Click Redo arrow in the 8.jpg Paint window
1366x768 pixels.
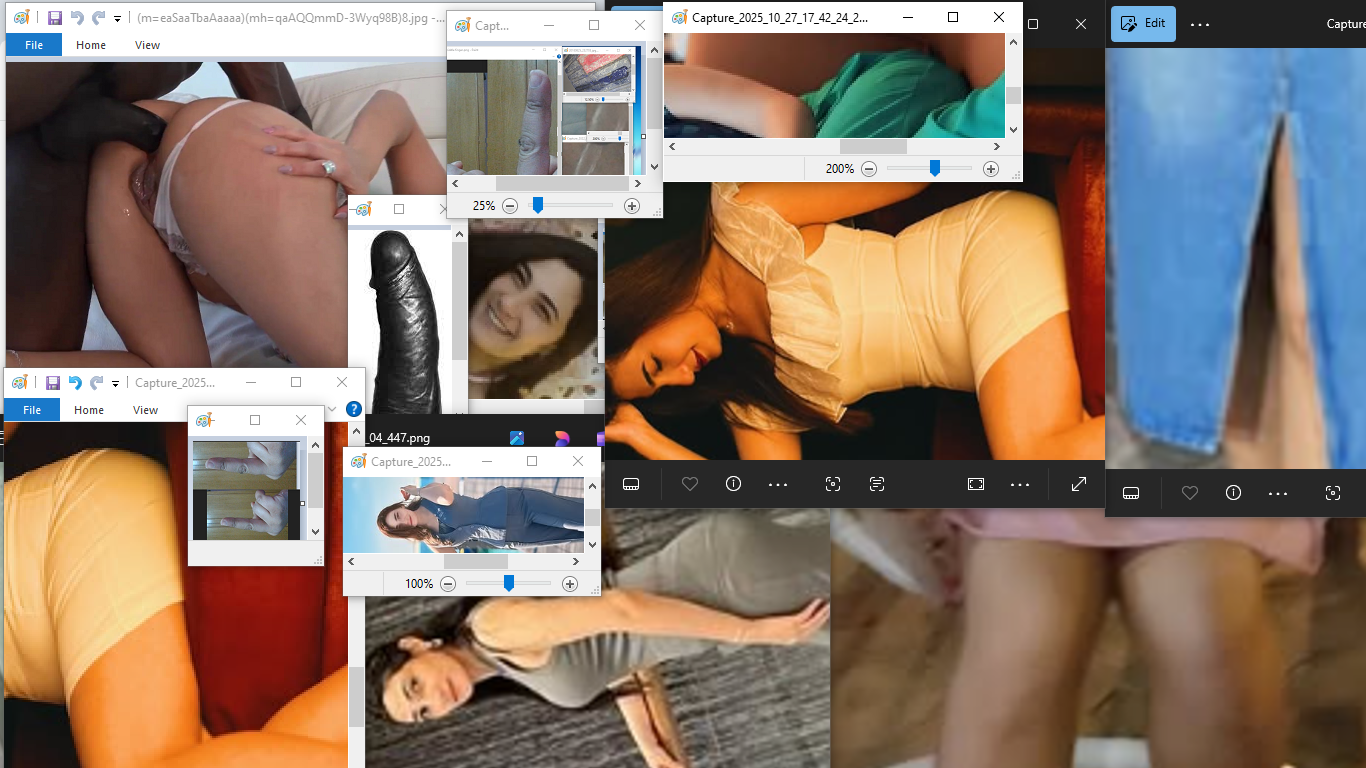click(98, 18)
